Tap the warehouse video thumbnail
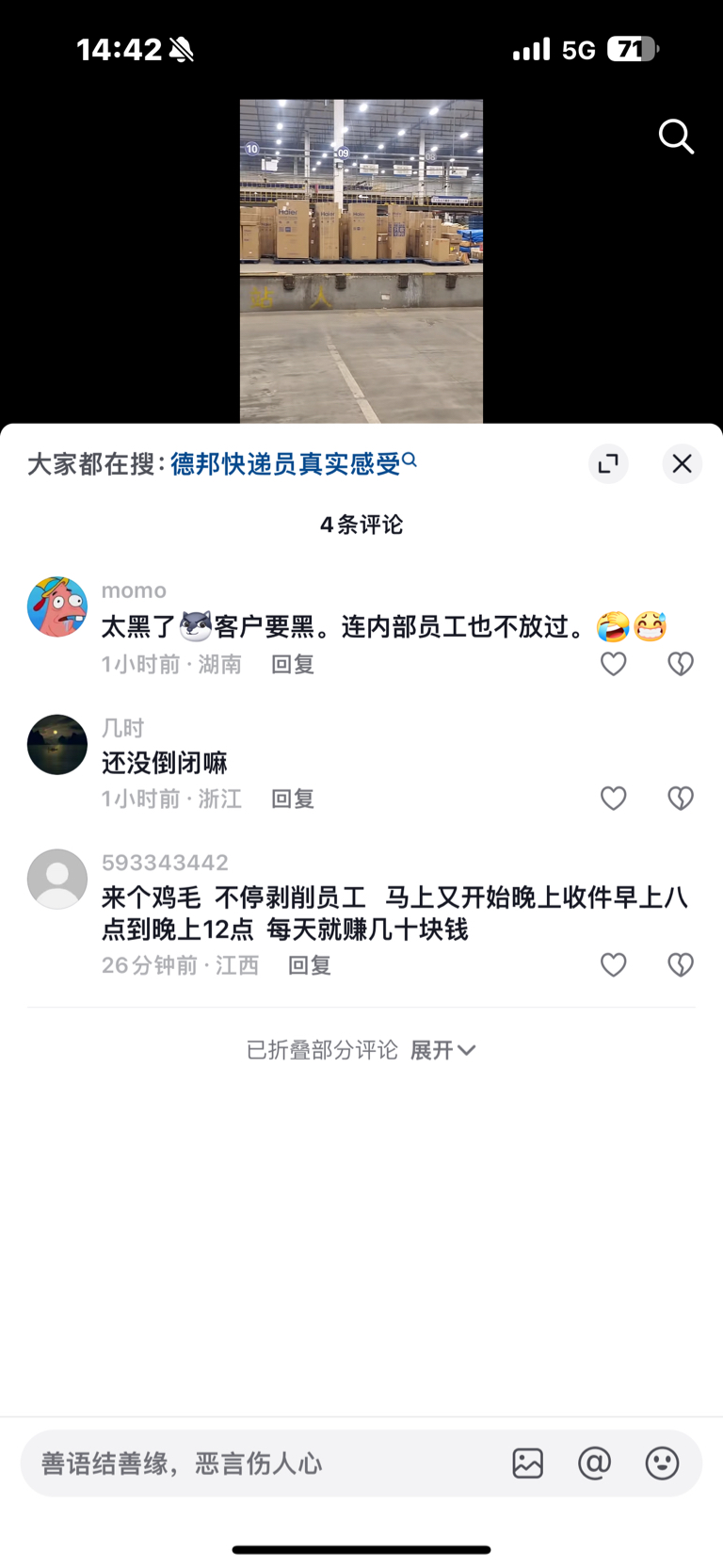723x1568 pixels. pos(361,261)
